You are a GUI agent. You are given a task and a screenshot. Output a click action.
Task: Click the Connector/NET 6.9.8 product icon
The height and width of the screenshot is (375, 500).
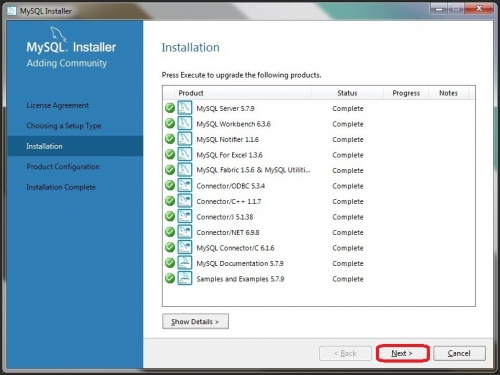[x=185, y=232]
